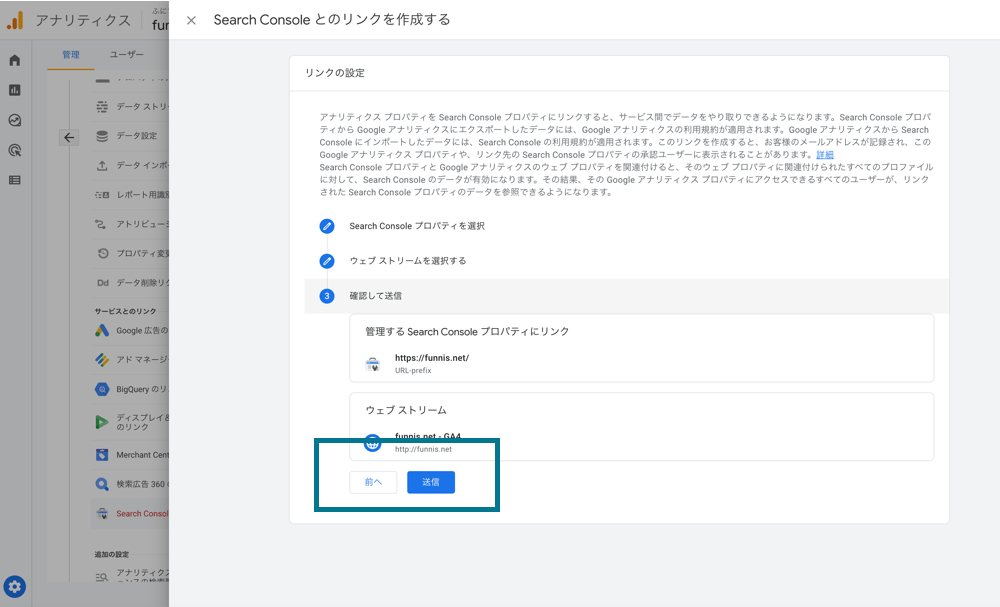Image resolution: width=1000 pixels, height=607 pixels.
Task: Open プロパティ変更履歴 menu item
Action: click(132, 254)
